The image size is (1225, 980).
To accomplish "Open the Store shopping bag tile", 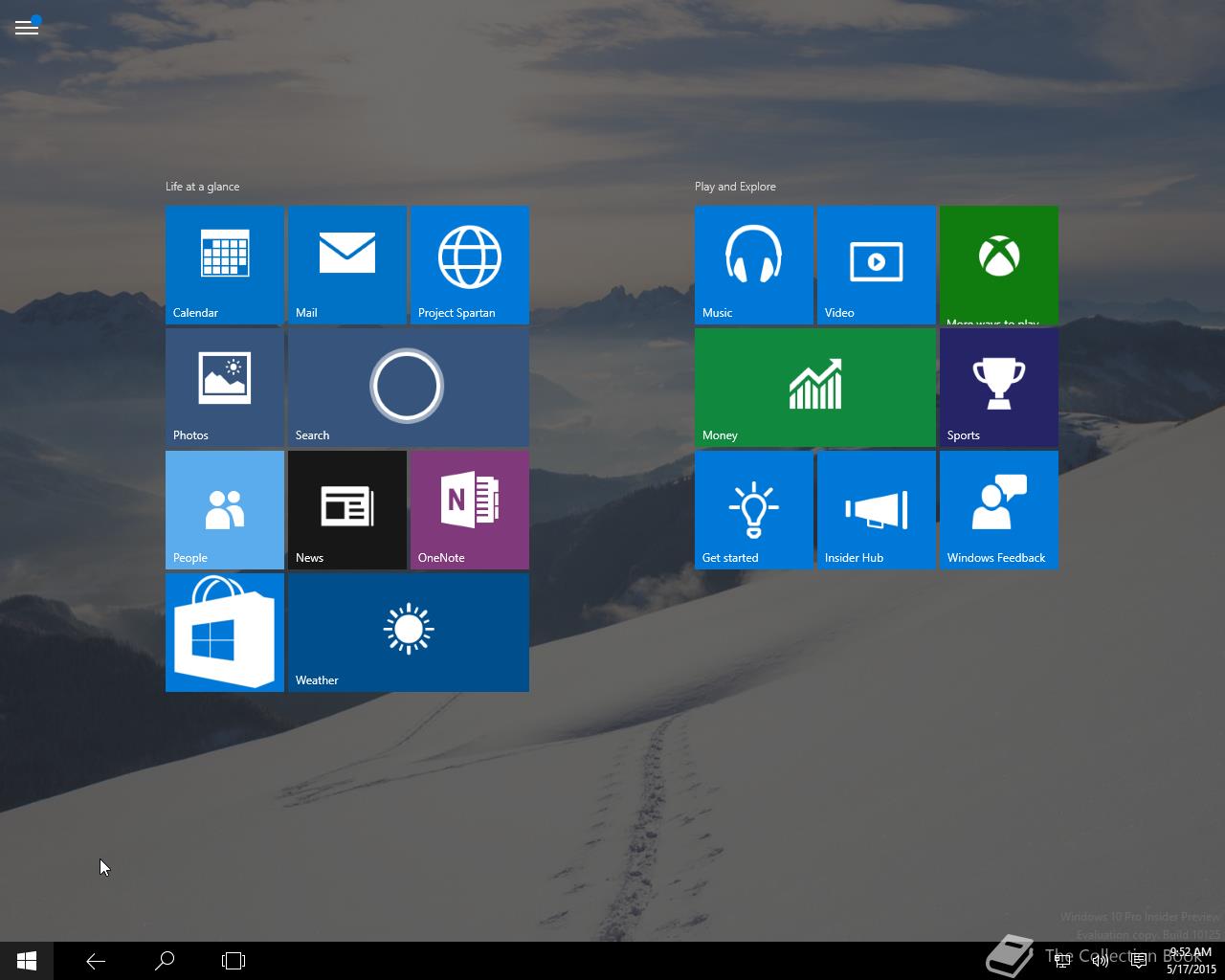I will (225, 633).
